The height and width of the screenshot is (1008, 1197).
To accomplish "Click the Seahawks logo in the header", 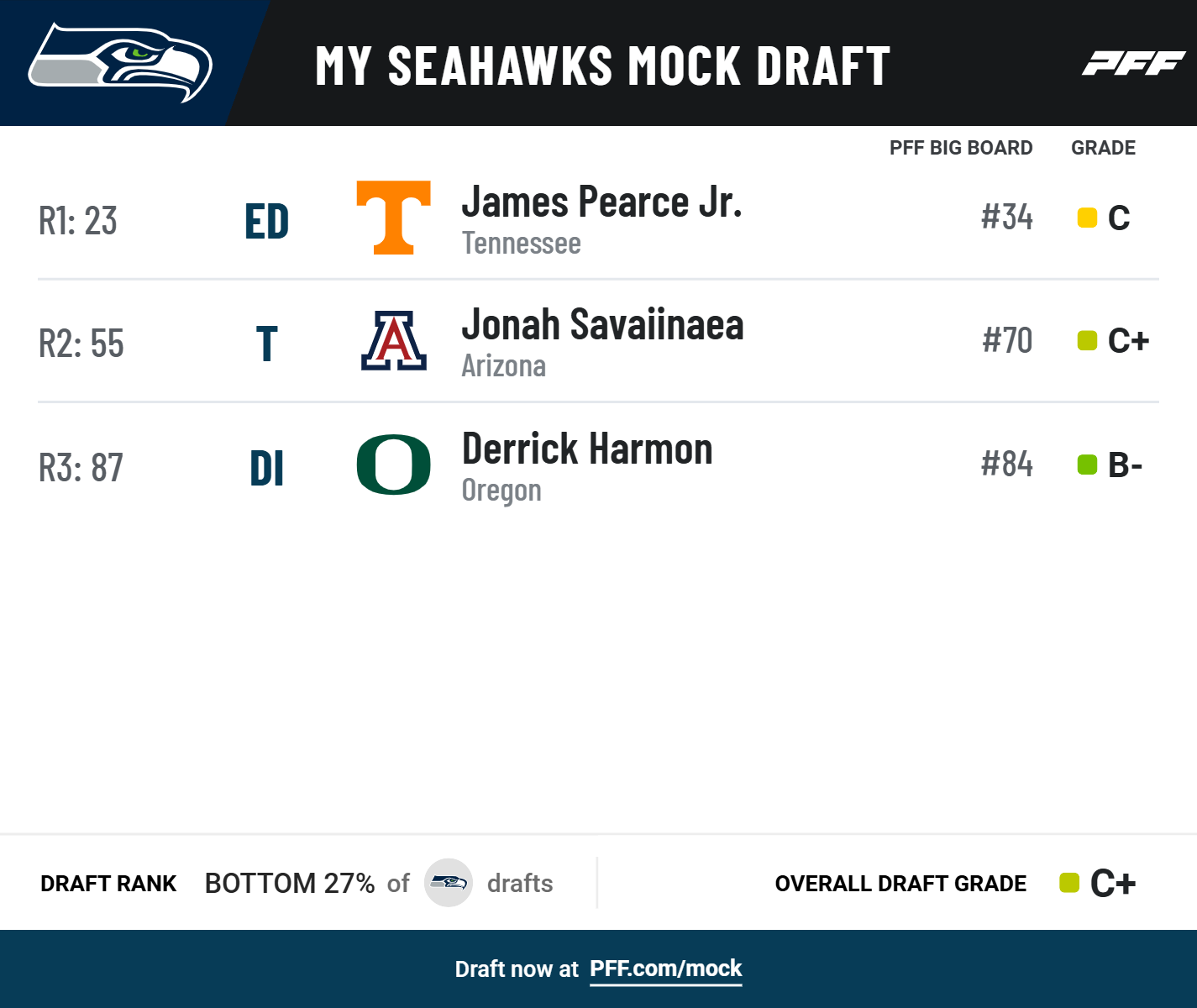I will point(119,63).
